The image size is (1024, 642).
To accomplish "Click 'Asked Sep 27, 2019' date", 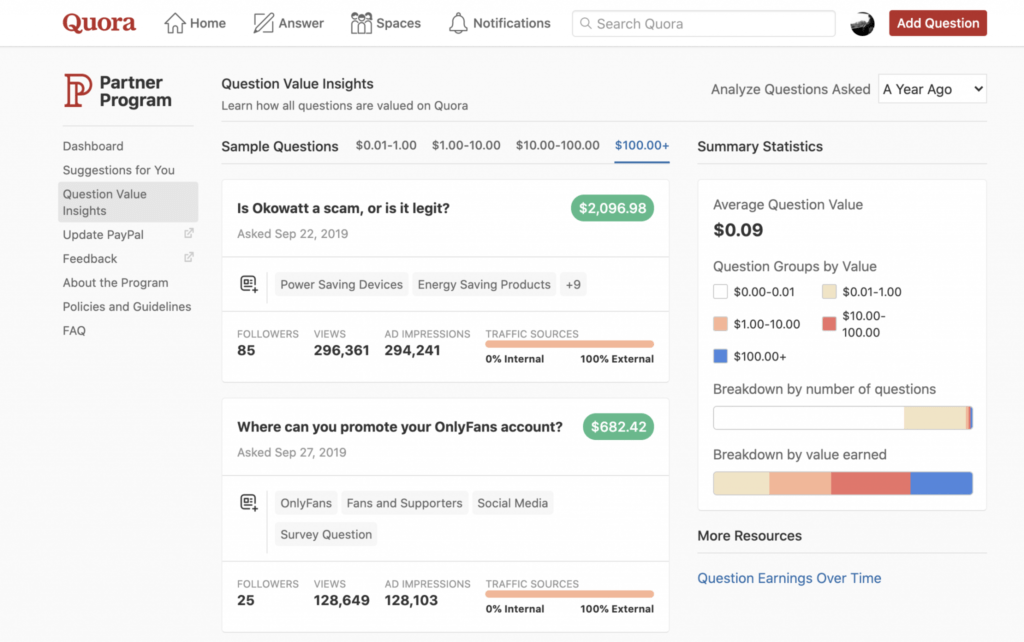I will click(291, 452).
